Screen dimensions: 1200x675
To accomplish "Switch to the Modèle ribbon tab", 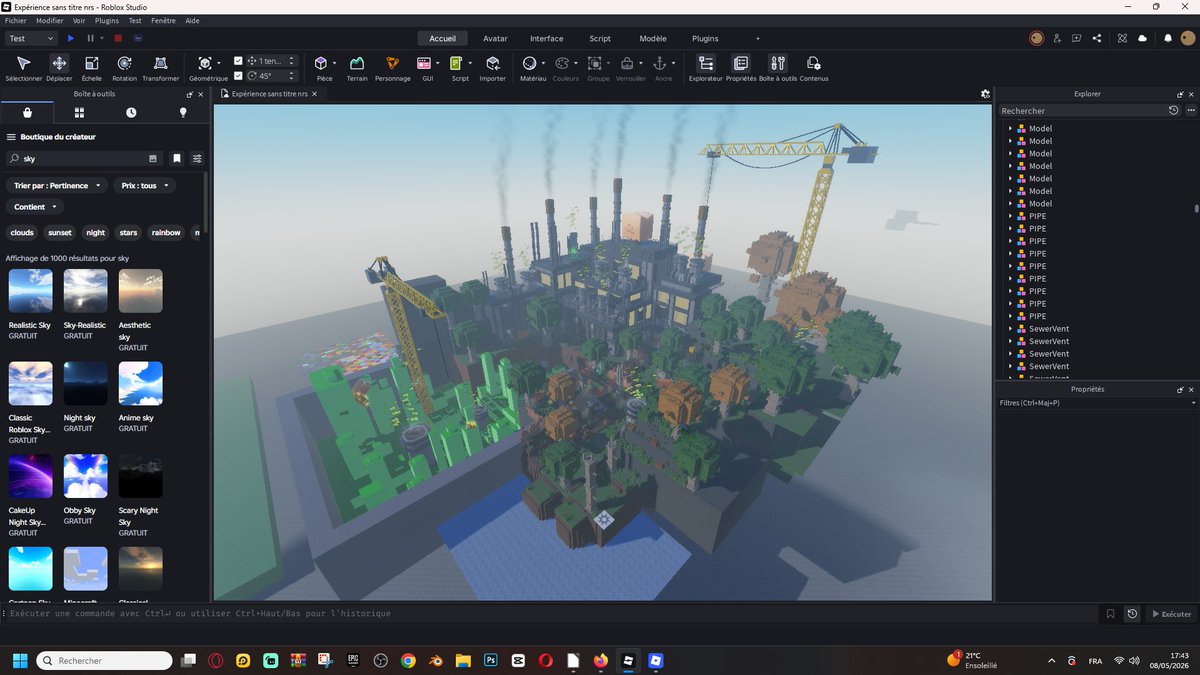I will coord(653,38).
